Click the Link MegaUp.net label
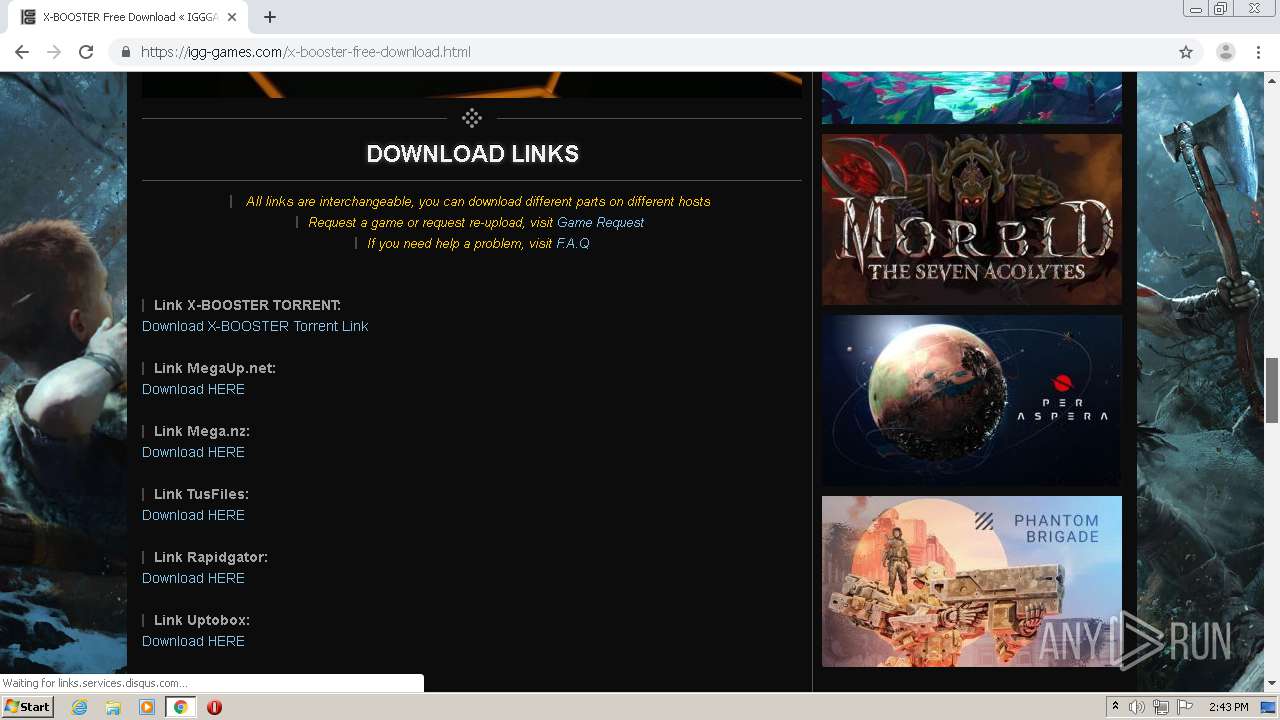Screen dimensions: 1280x720 pos(214,368)
